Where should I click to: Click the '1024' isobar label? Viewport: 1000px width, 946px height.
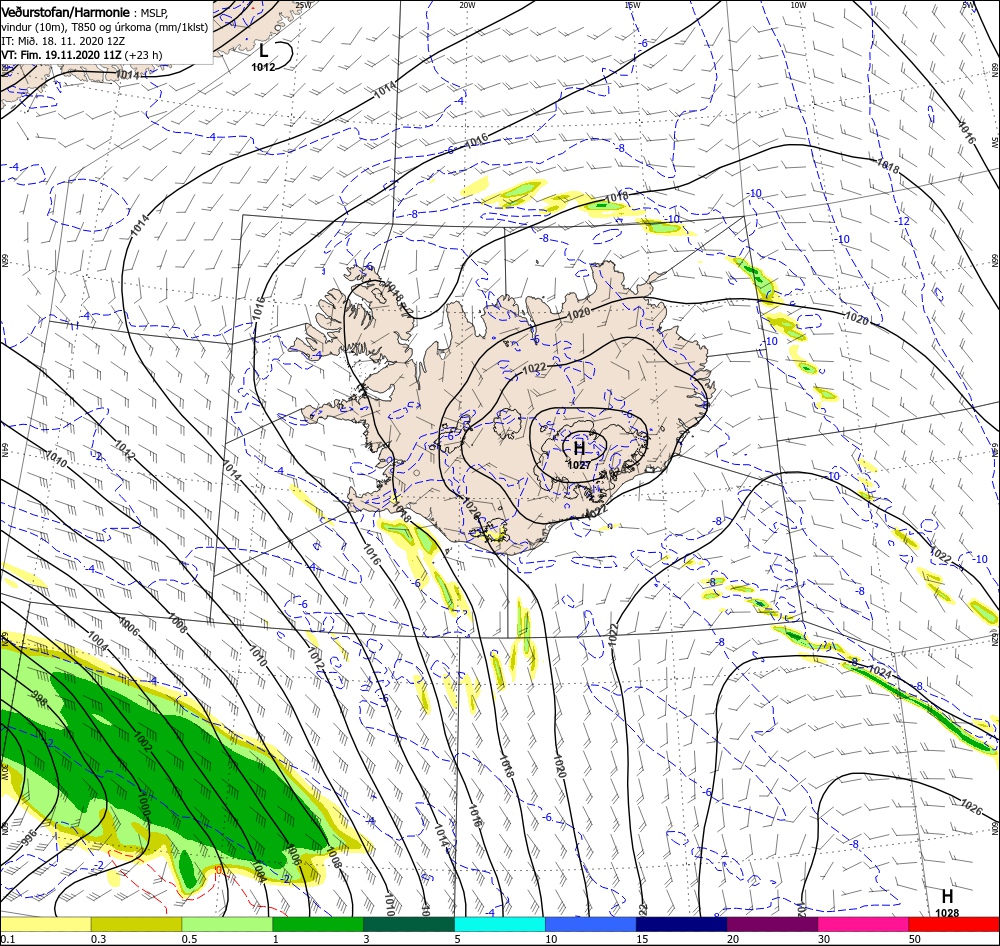click(879, 672)
